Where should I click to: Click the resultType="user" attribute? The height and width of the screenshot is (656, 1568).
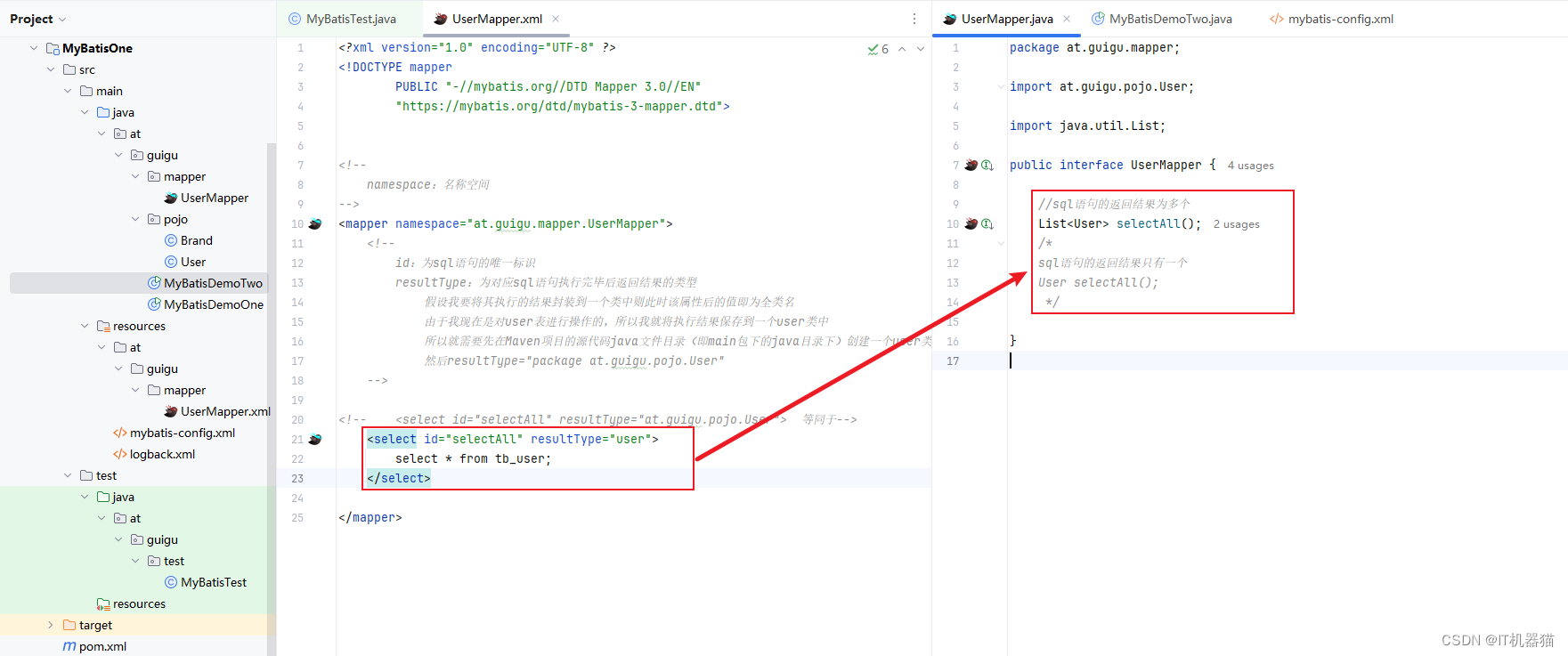(591, 439)
